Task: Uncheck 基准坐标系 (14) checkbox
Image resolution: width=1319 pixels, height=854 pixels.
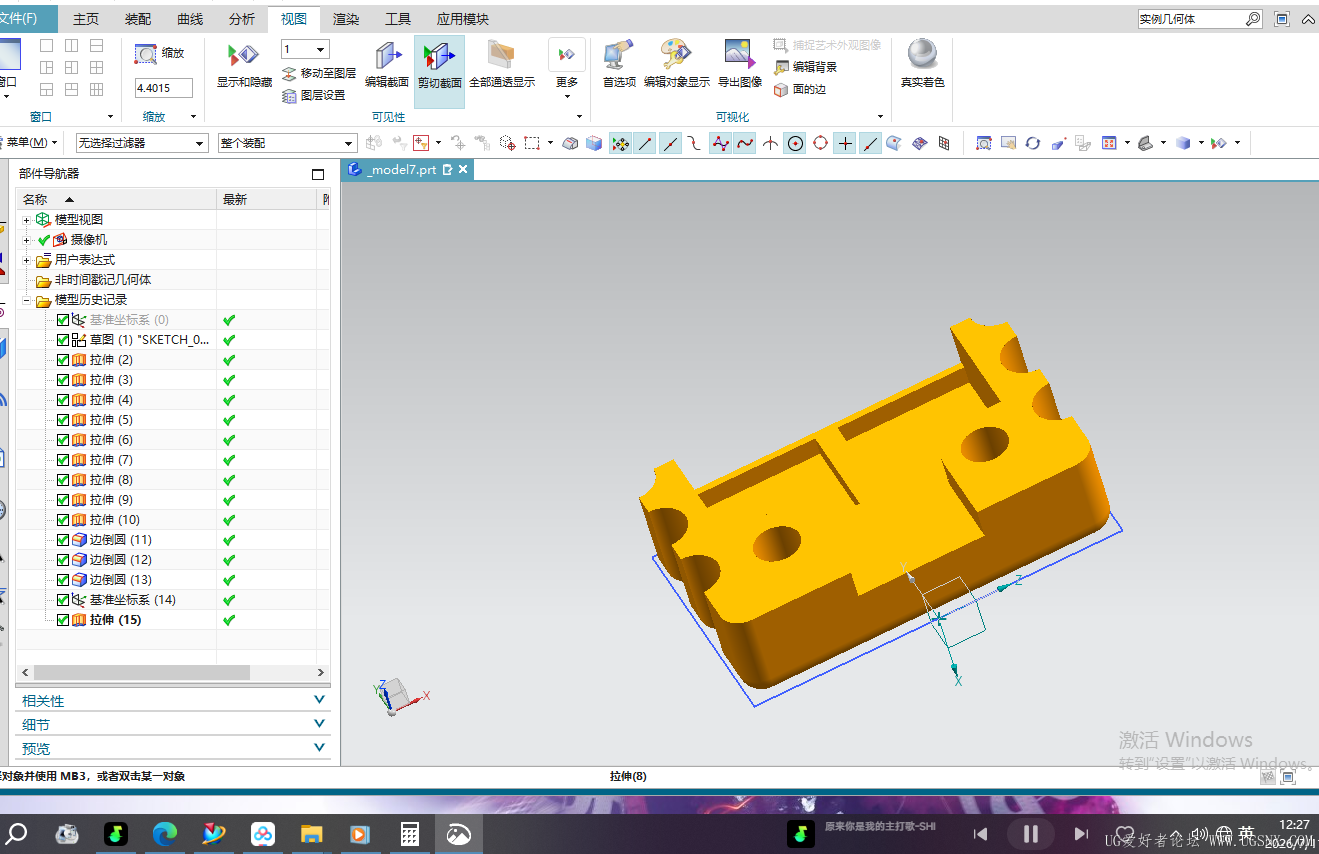Action: coord(63,600)
